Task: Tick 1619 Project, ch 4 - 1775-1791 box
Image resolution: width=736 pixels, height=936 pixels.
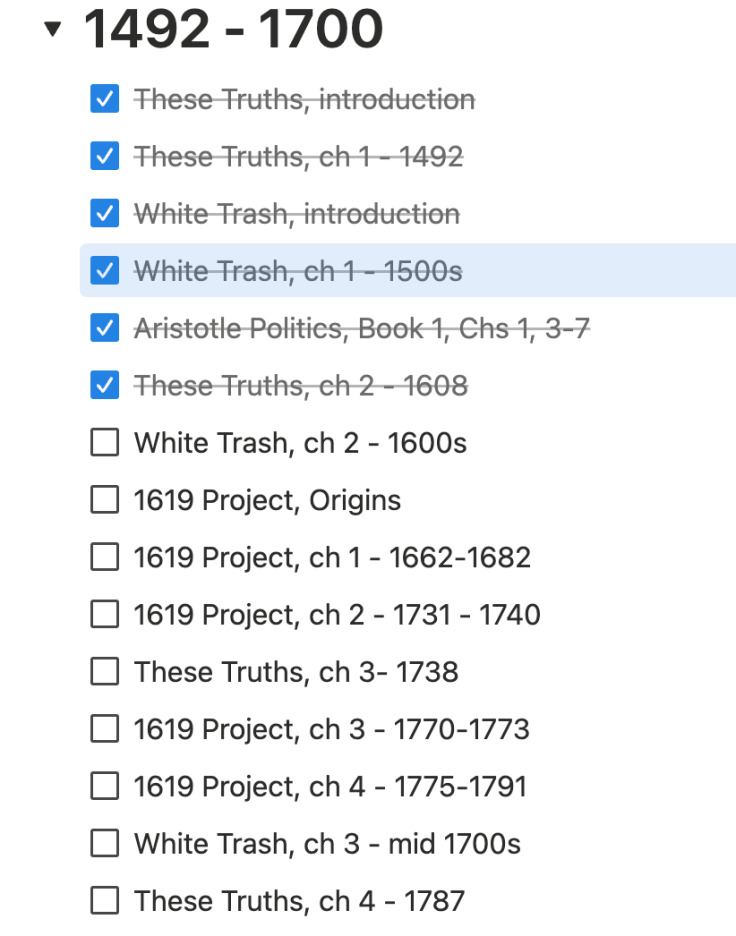Action: point(105,787)
